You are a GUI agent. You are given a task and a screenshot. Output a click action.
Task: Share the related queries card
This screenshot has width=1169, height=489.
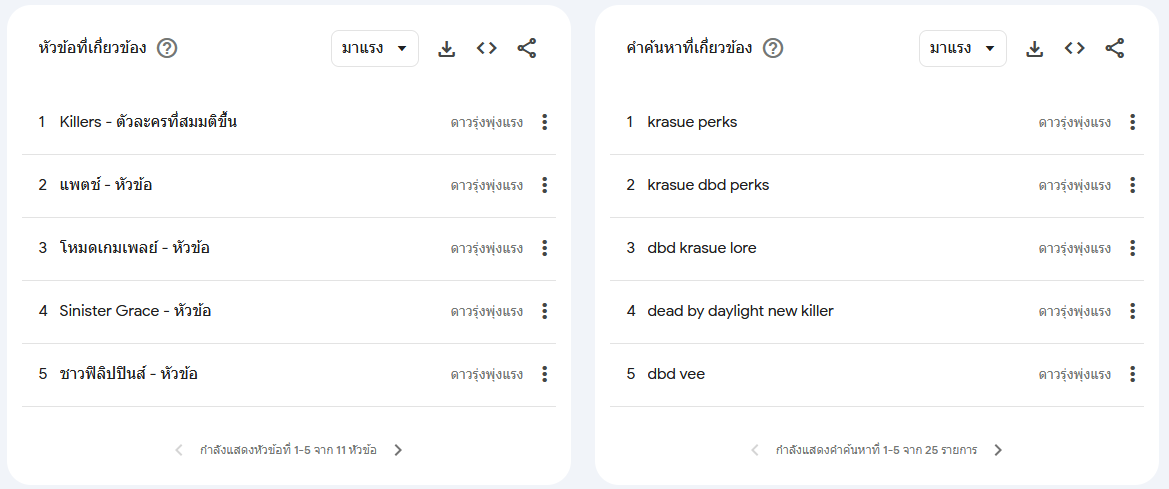point(1115,49)
